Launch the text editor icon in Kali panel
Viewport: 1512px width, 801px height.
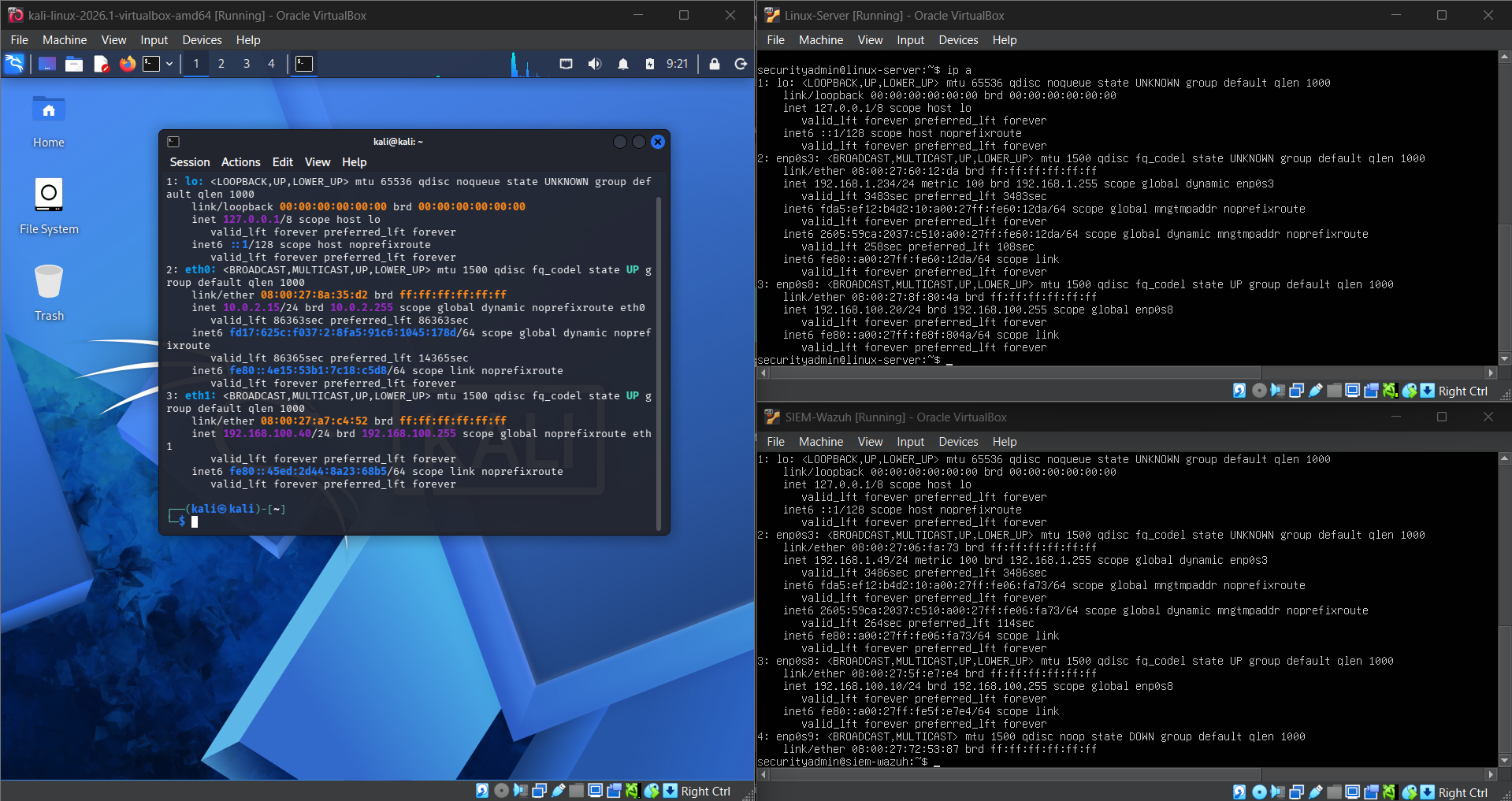[x=101, y=64]
